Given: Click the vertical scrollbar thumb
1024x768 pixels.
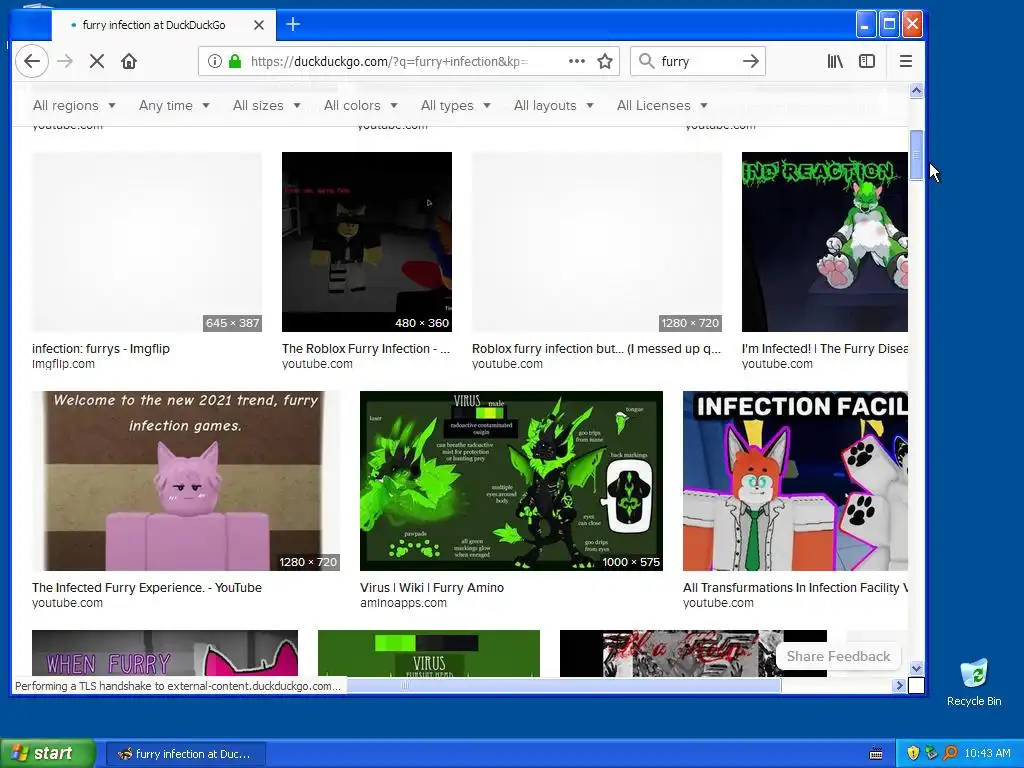Looking at the screenshot, I should tap(916, 155).
